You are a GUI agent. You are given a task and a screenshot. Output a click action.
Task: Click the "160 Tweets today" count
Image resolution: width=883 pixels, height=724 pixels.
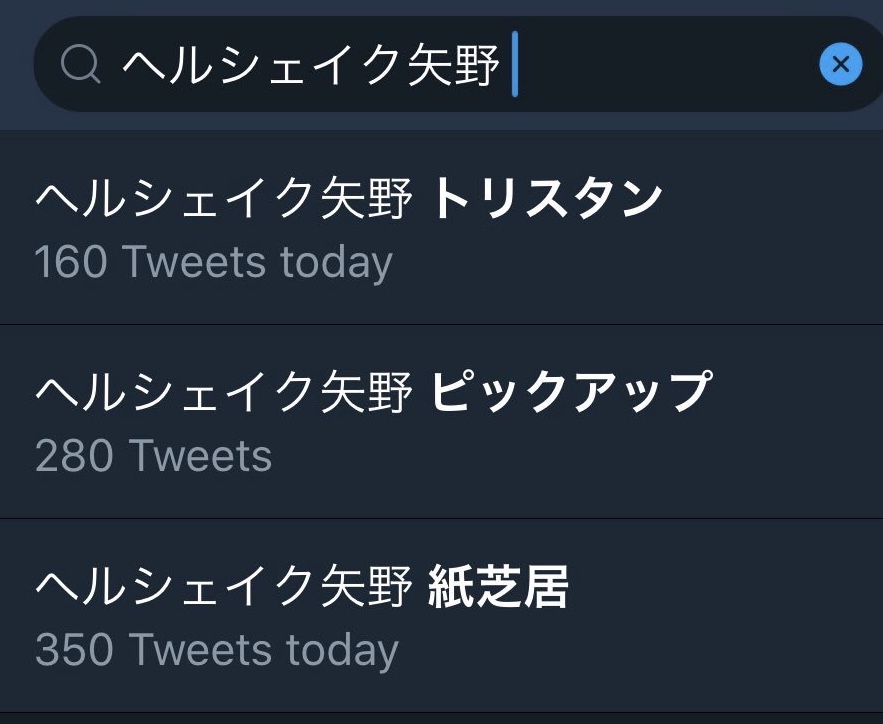(213, 262)
